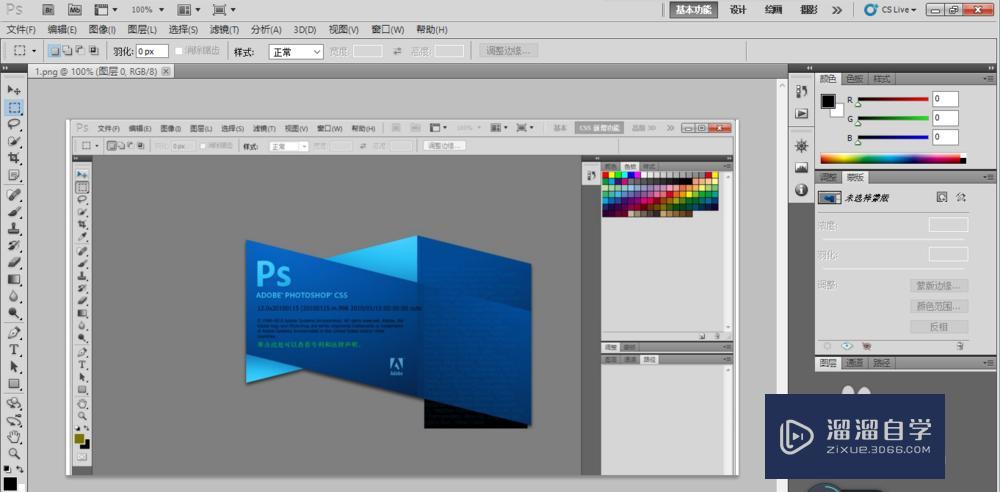Select the Clone Stamp tool
The width and height of the screenshot is (1000, 492).
tap(14, 228)
